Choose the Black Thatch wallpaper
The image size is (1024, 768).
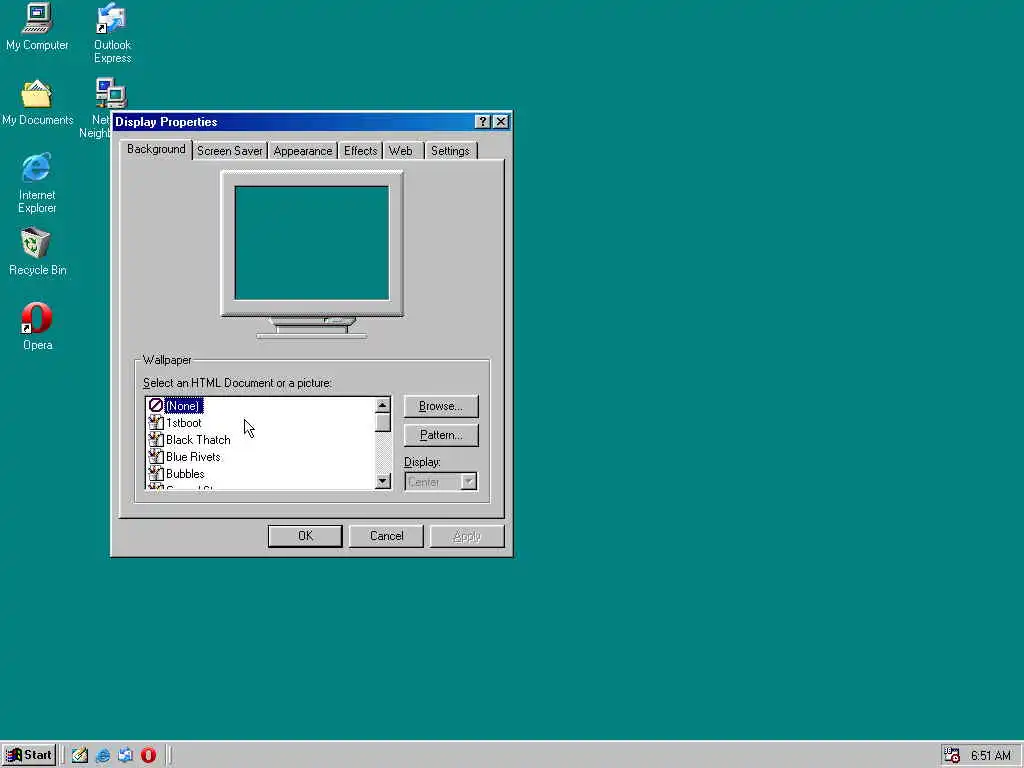[198, 440]
